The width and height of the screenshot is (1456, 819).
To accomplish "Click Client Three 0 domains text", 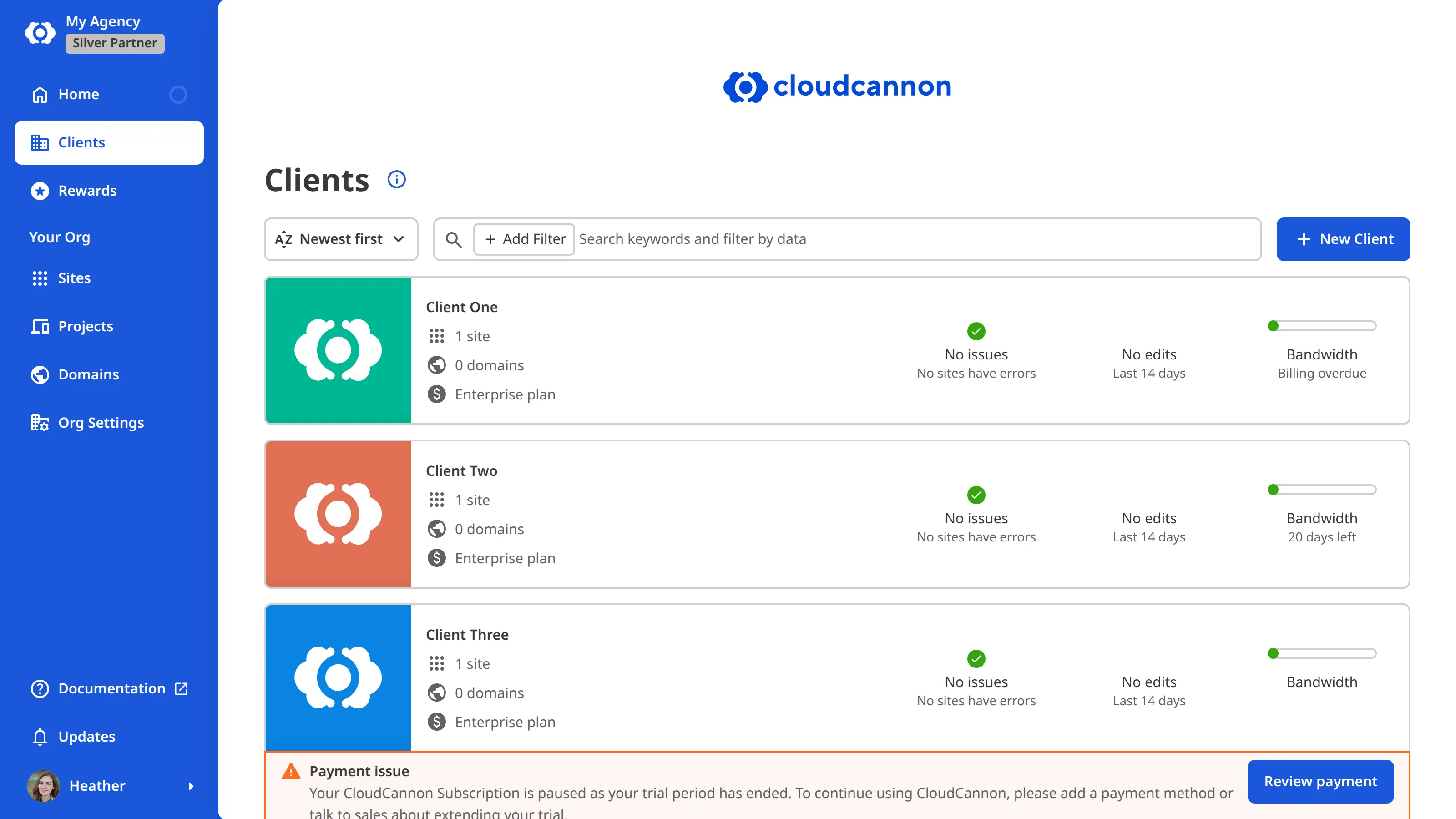I will click(489, 693).
